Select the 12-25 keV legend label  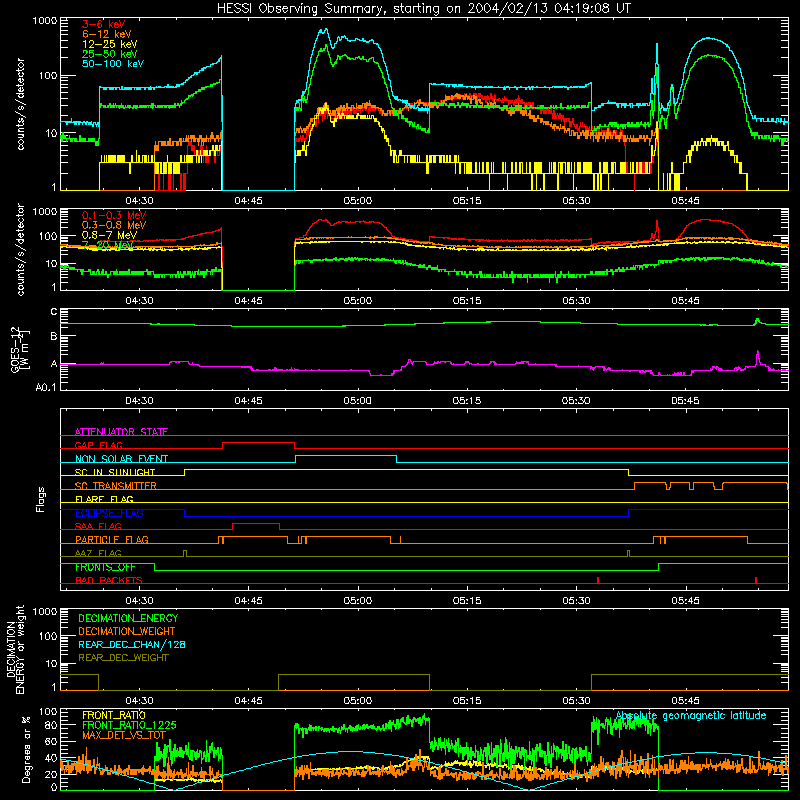pyautogui.click(x=110, y=44)
